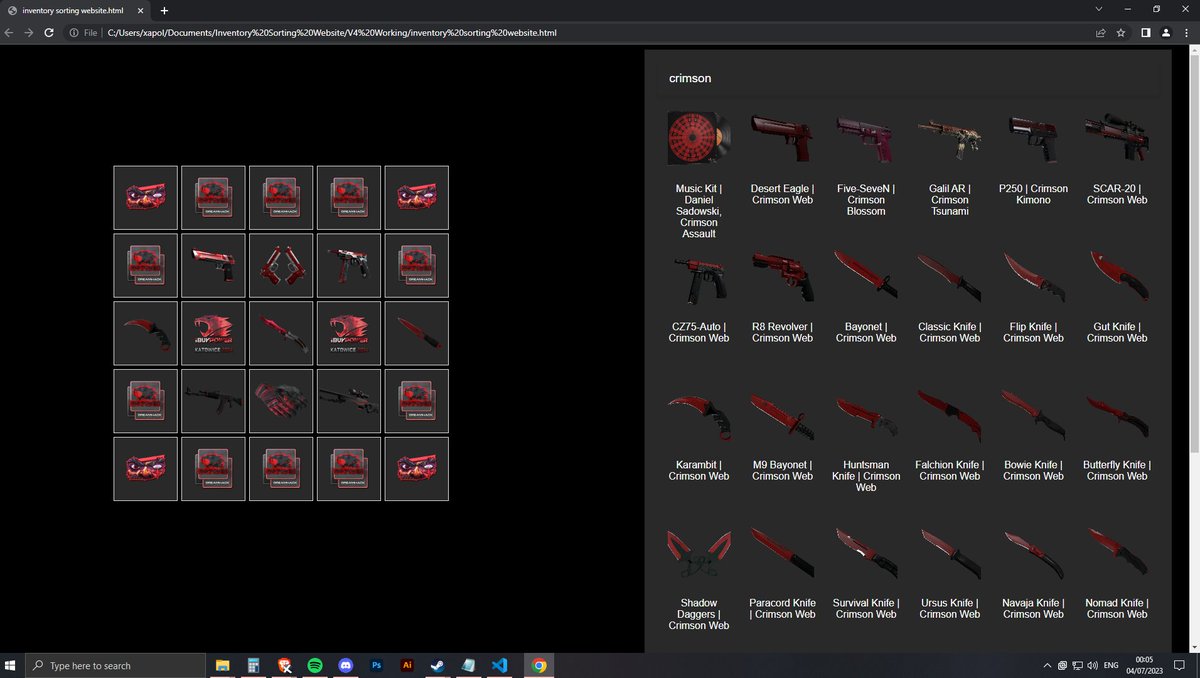Open Discord from taskbar

click(x=346, y=665)
